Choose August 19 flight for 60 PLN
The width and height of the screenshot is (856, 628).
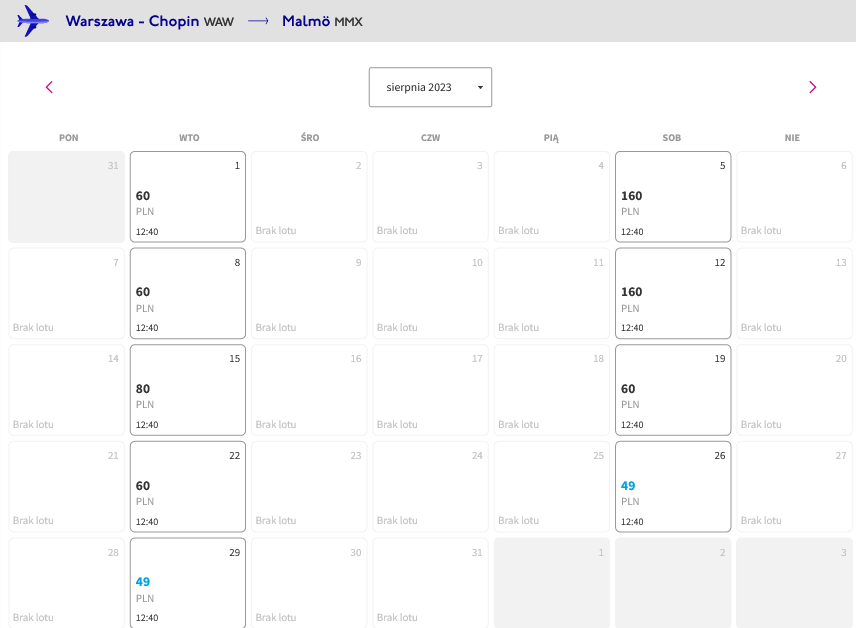(673, 390)
